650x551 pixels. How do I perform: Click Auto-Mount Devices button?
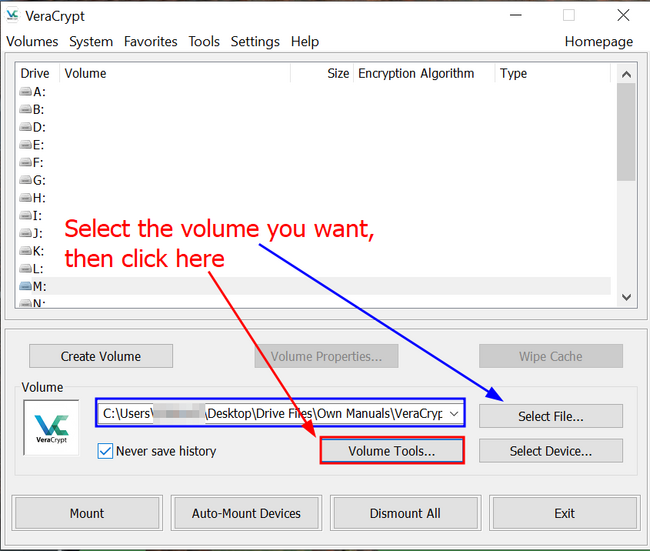246,513
